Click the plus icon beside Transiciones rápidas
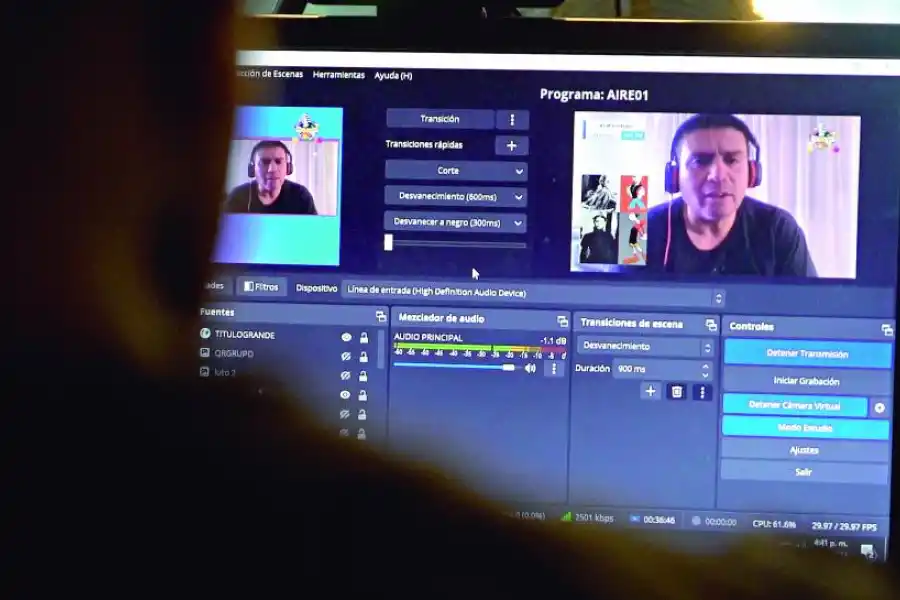This screenshot has height=600, width=900. [x=511, y=146]
